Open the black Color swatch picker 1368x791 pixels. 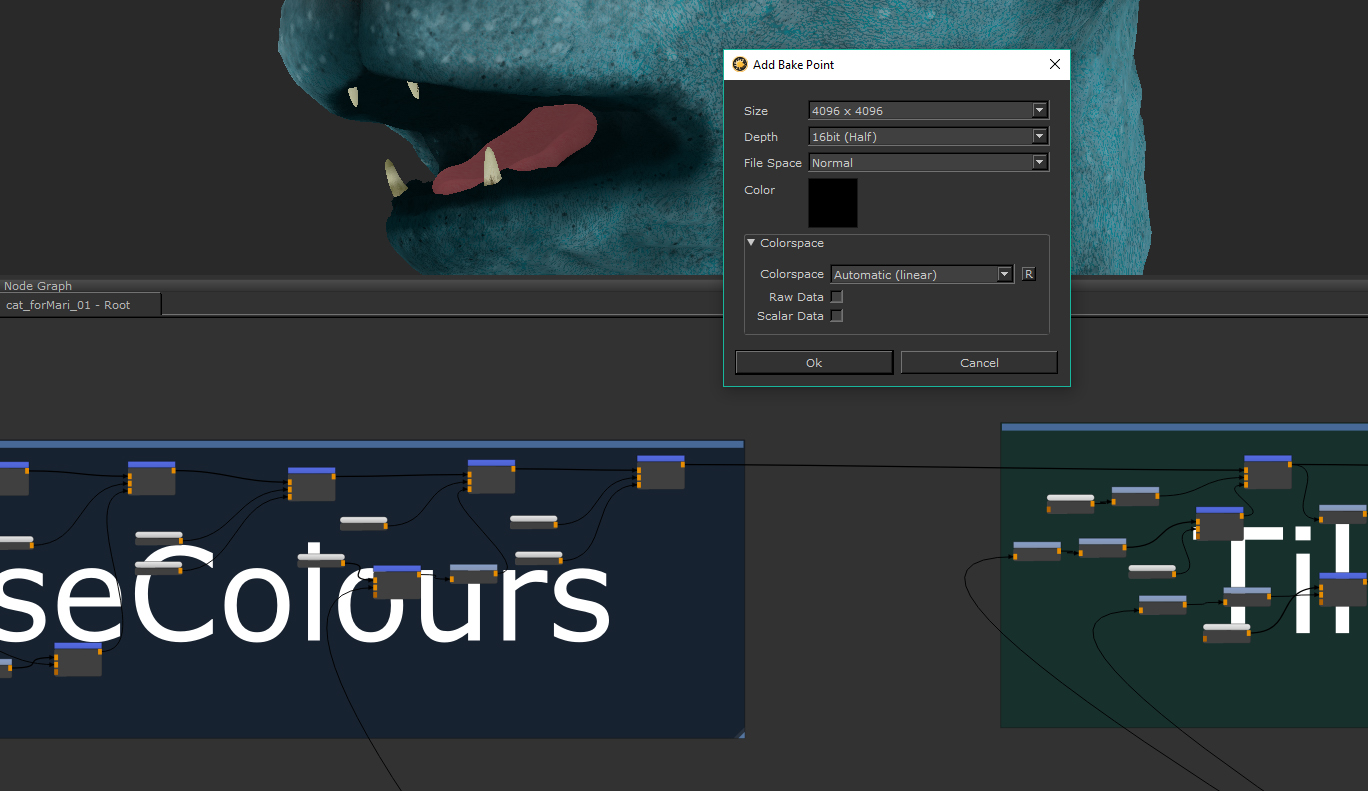click(832, 203)
